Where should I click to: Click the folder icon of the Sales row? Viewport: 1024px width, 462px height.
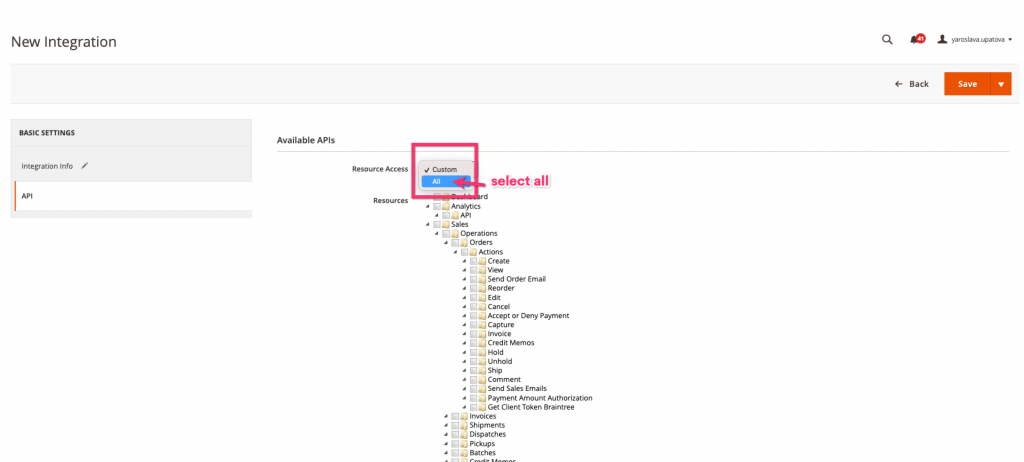[446, 224]
